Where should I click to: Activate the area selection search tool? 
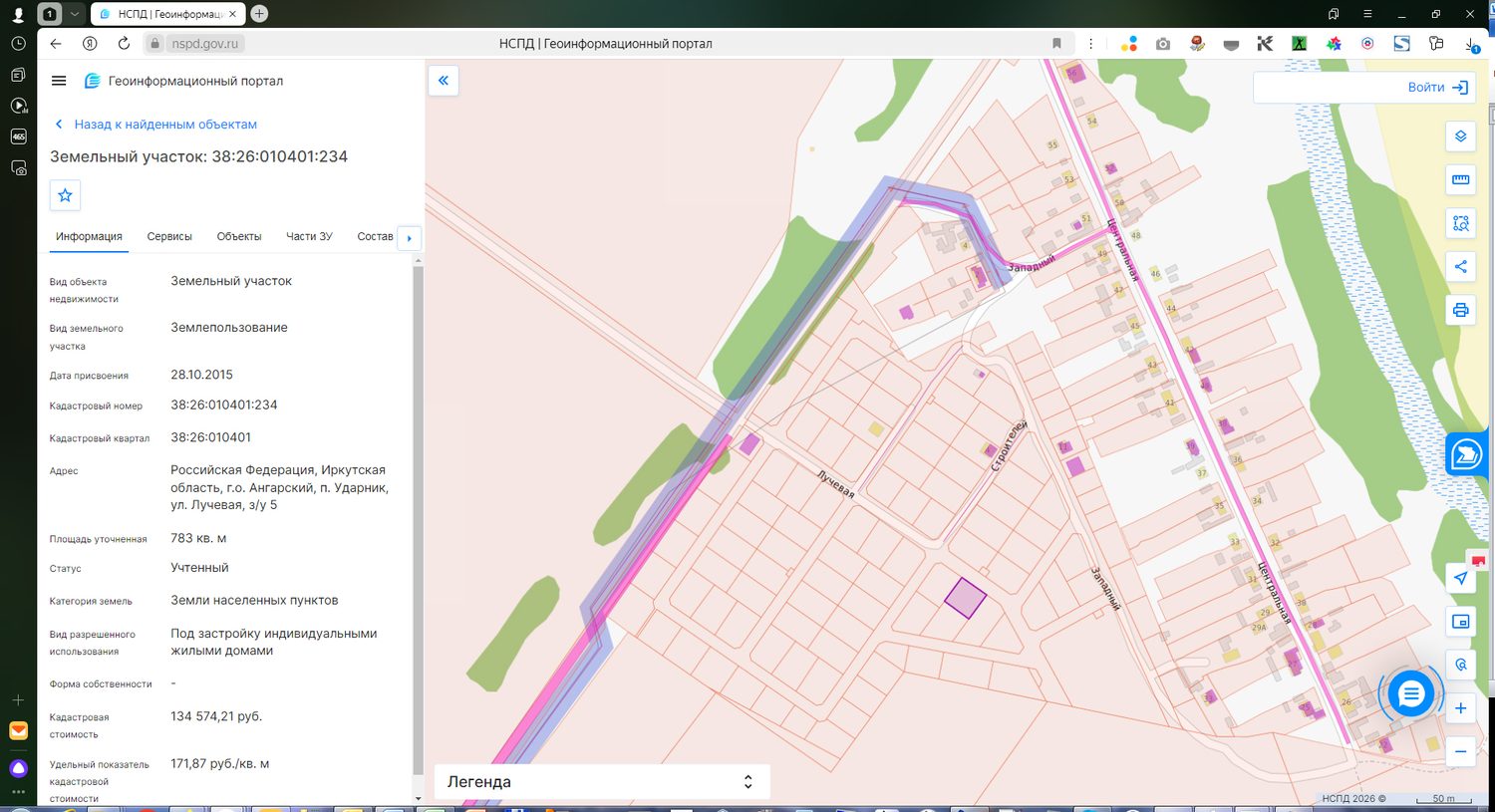point(1460,223)
